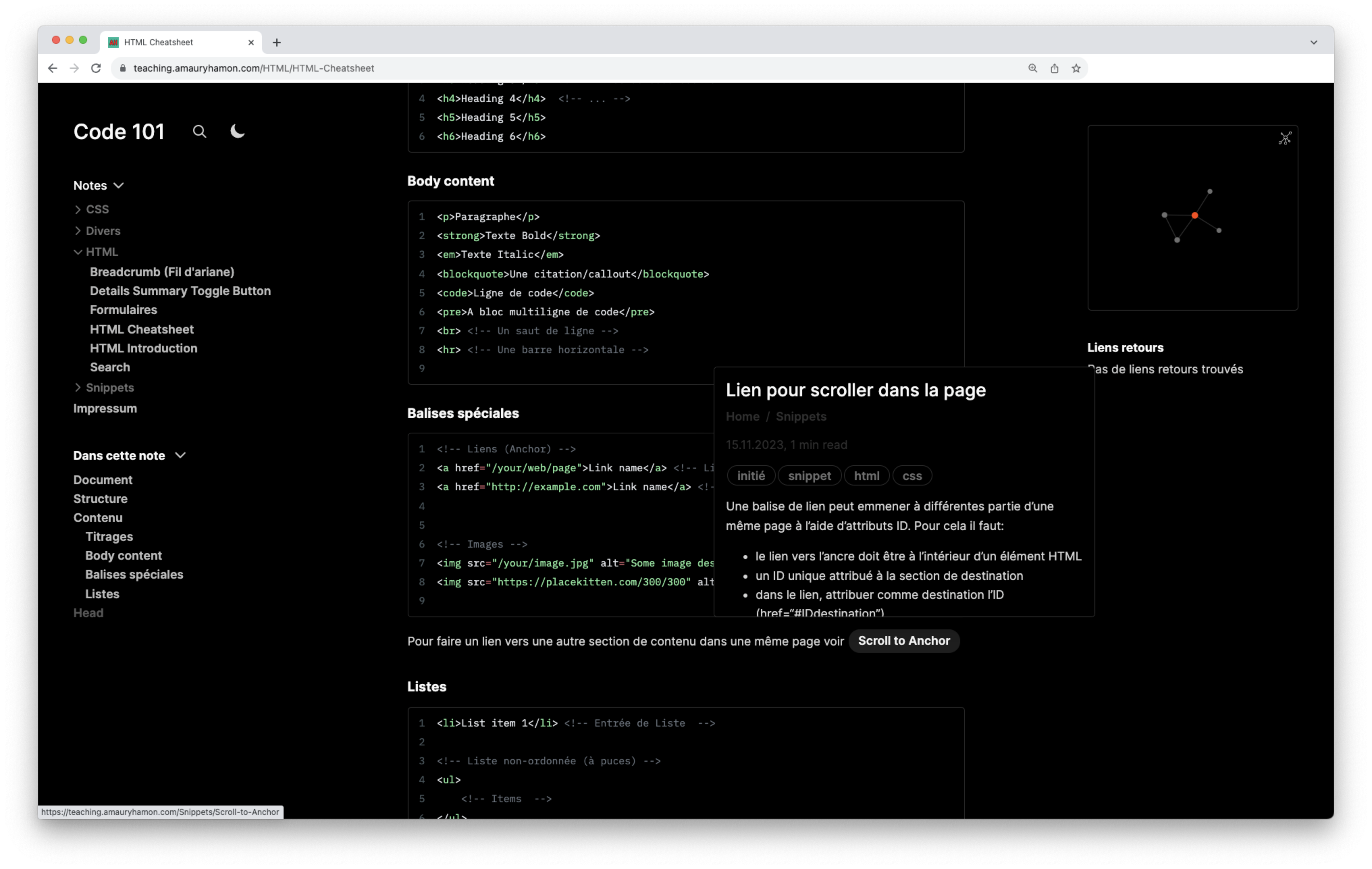This screenshot has height=869, width=1372.
Task: Click the browser reload icon
Action: point(96,69)
